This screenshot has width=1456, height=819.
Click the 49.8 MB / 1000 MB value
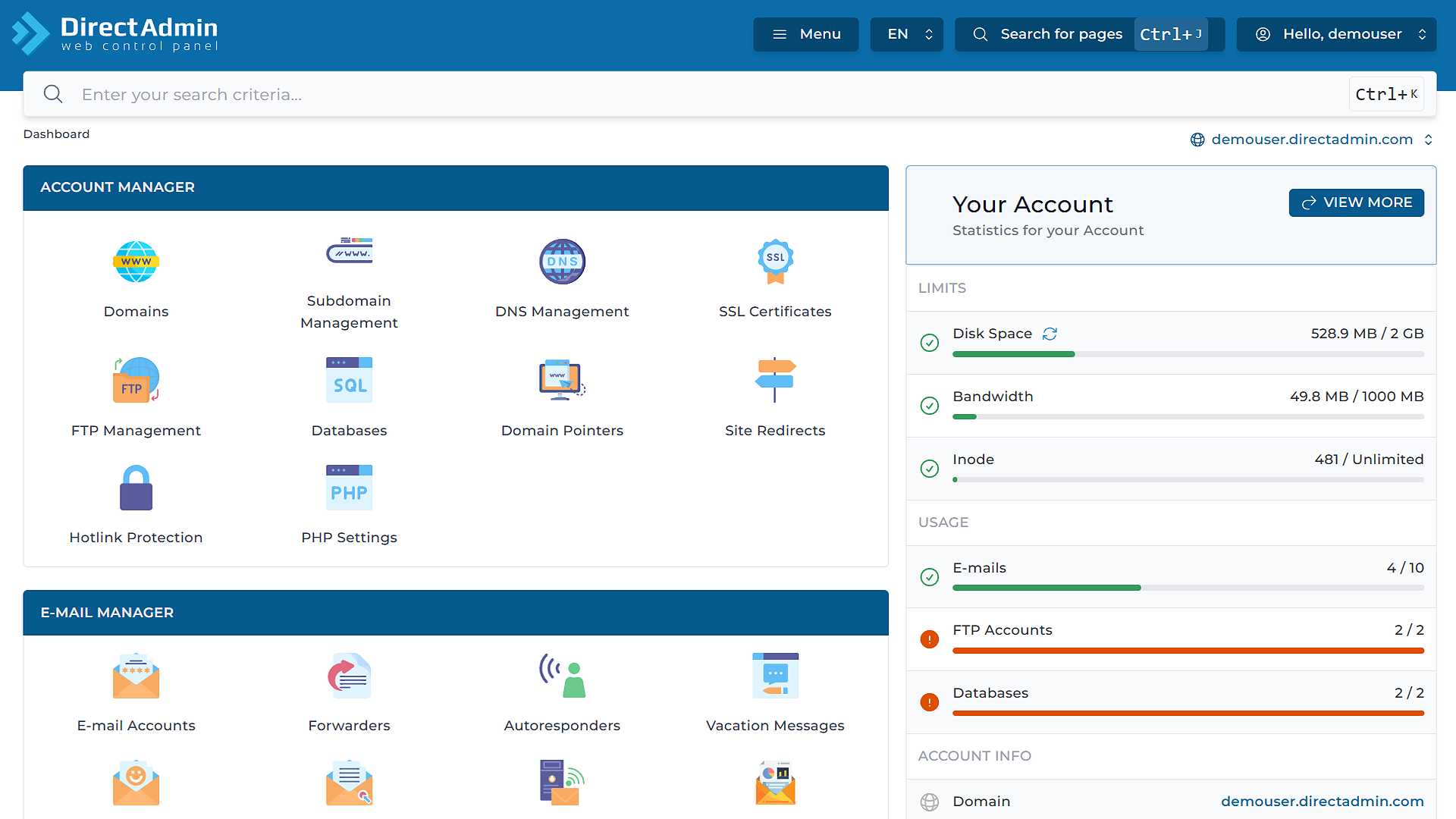point(1356,397)
